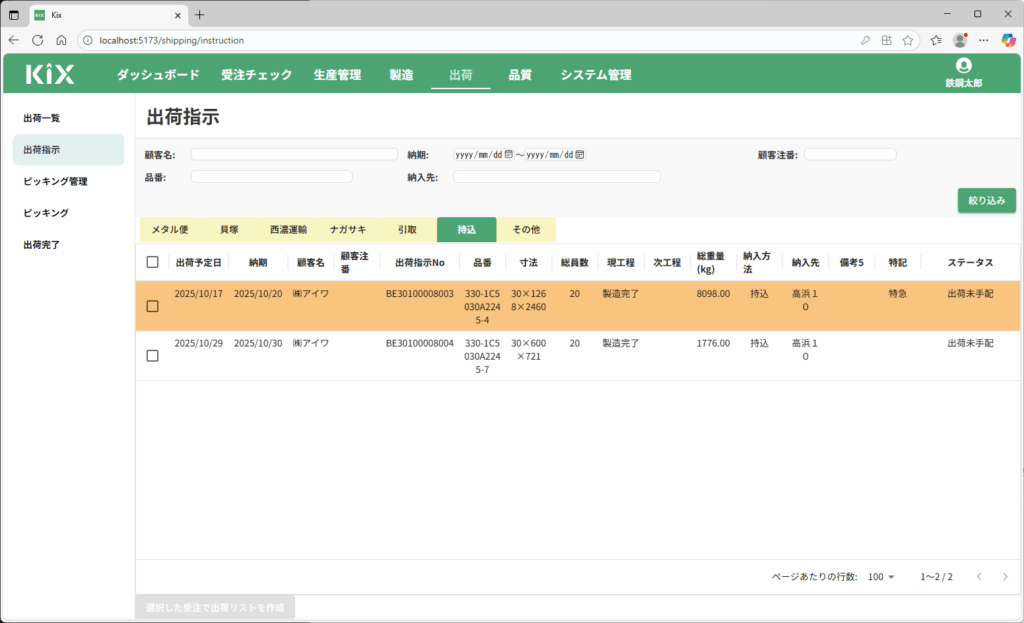Toggle the select-all checkbox in table header
This screenshot has width=1024, height=623.
pos(152,262)
